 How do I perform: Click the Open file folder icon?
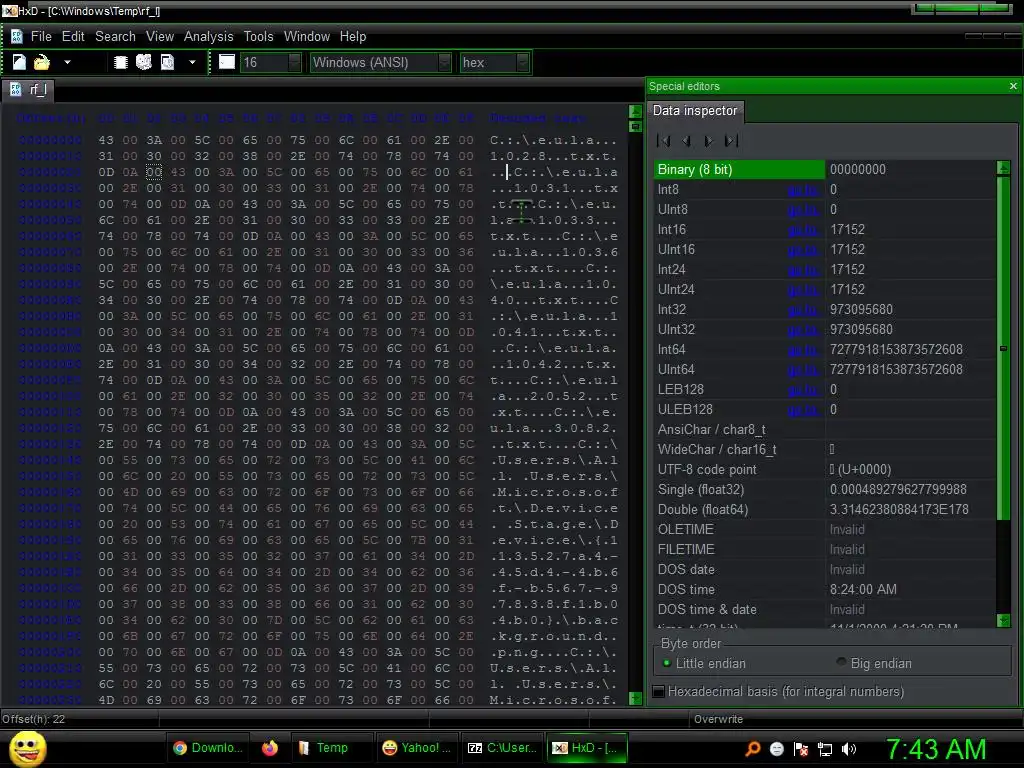tap(42, 62)
